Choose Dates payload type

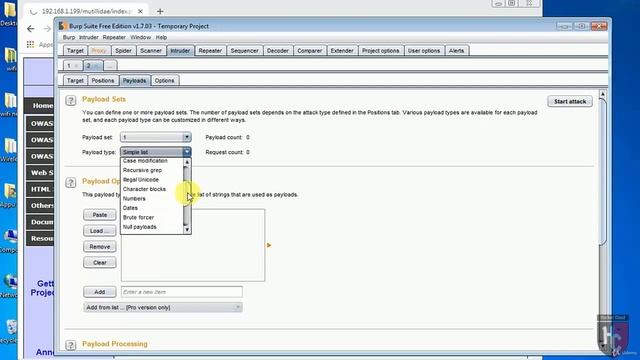tap(130, 208)
